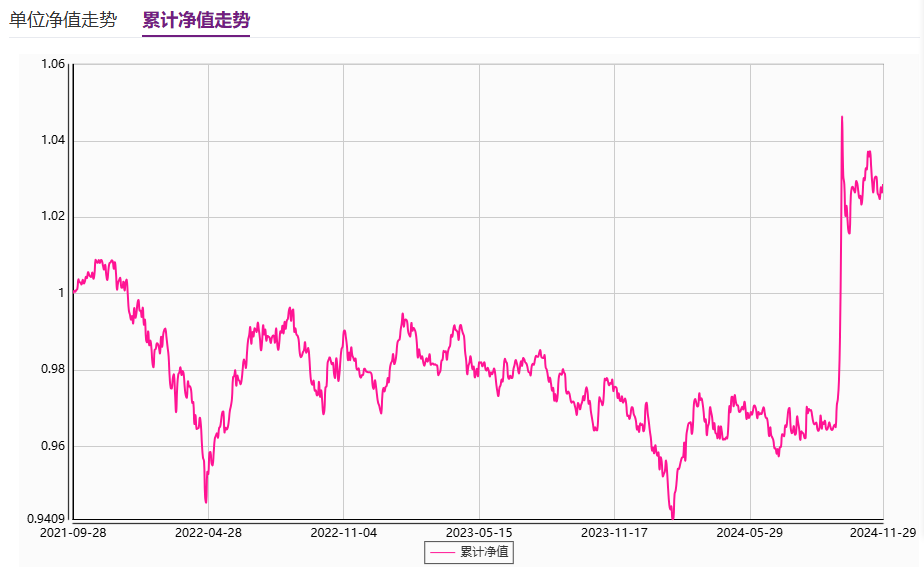Click the 2022-04-28 x-axis date label
The width and height of the screenshot is (924, 567).
[x=208, y=533]
